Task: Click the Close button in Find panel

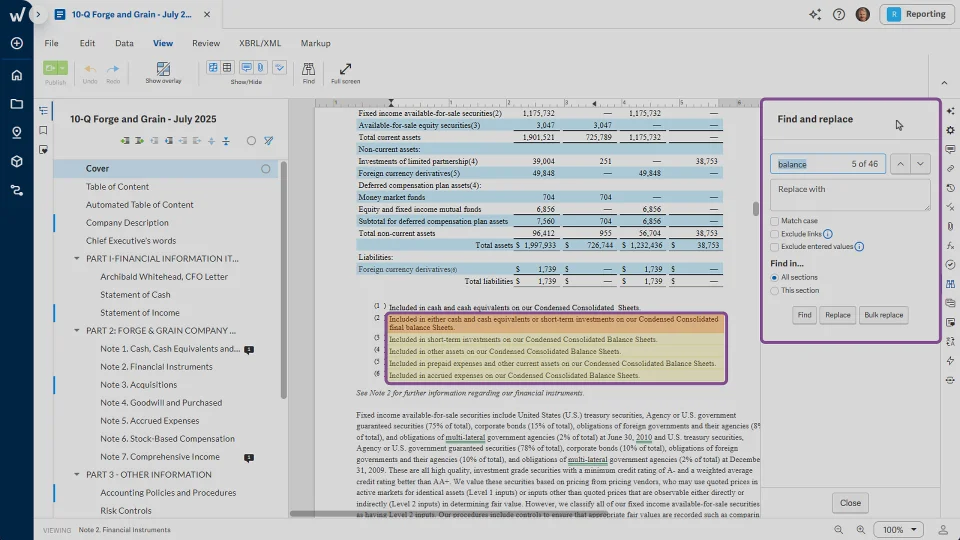Action: [x=850, y=503]
